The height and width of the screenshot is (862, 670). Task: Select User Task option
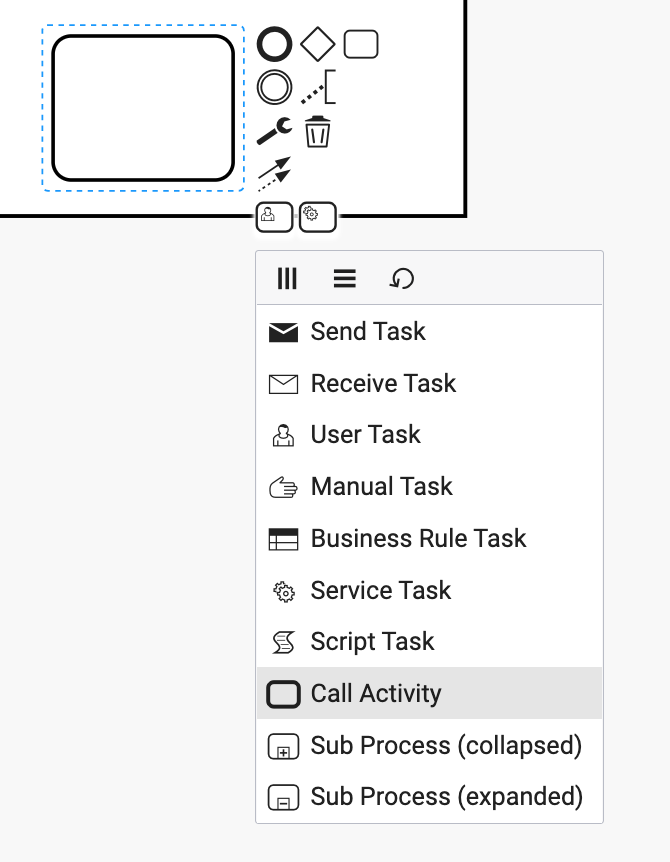[x=429, y=435]
